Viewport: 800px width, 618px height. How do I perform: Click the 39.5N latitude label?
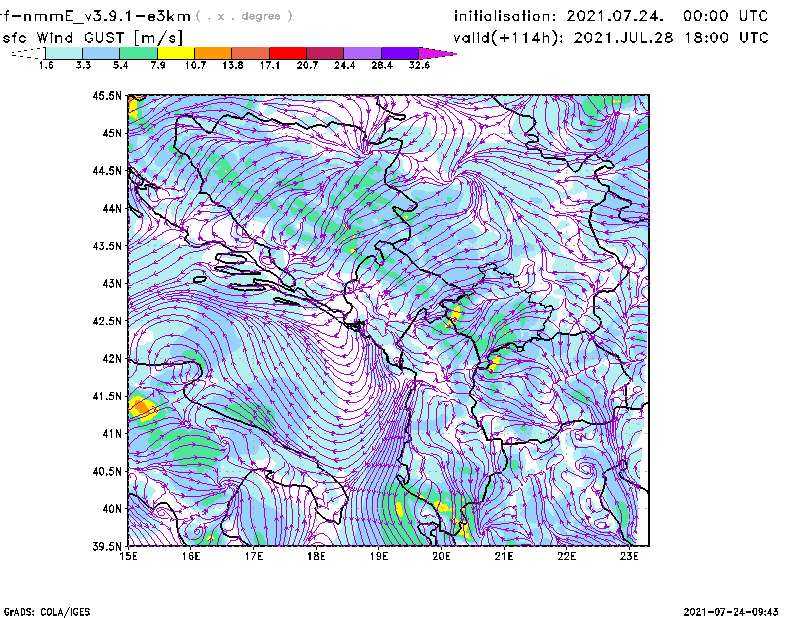[x=107, y=547]
